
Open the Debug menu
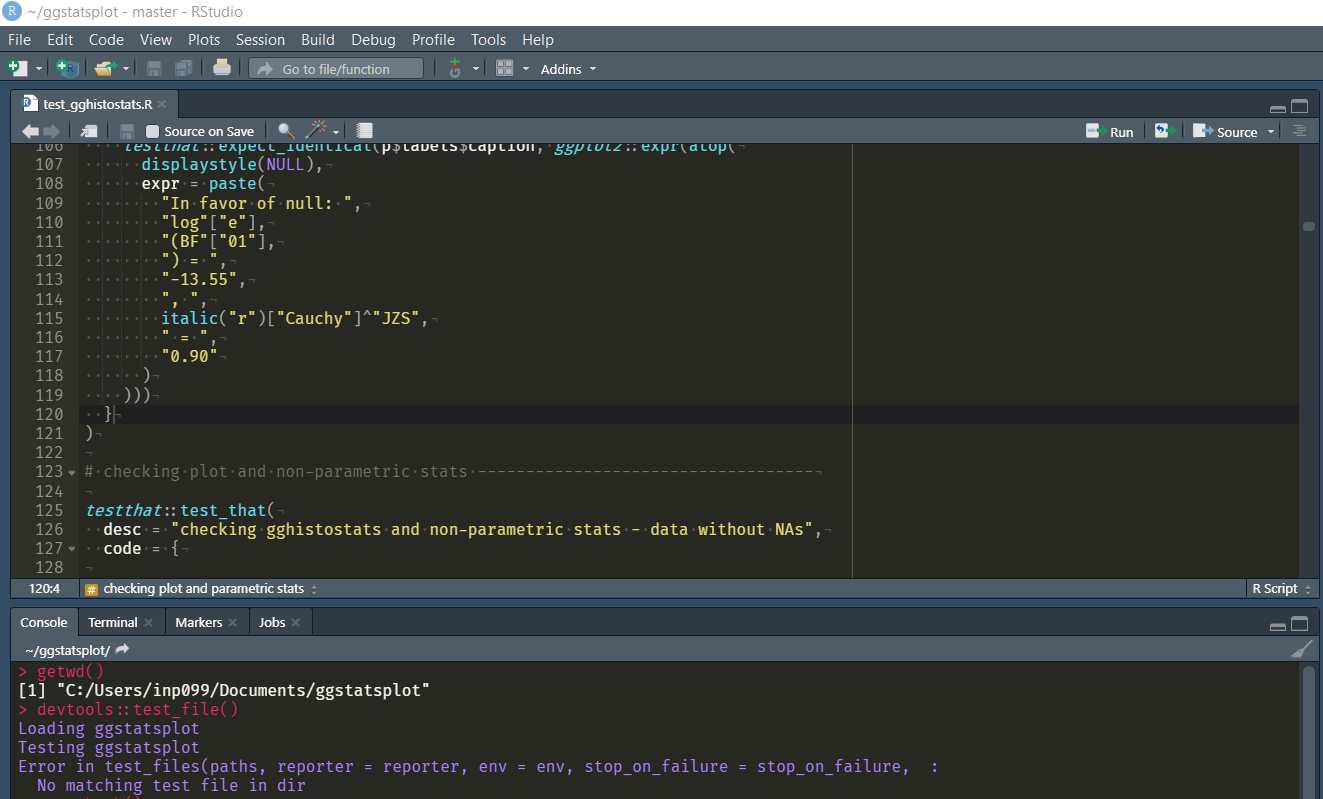[373, 40]
